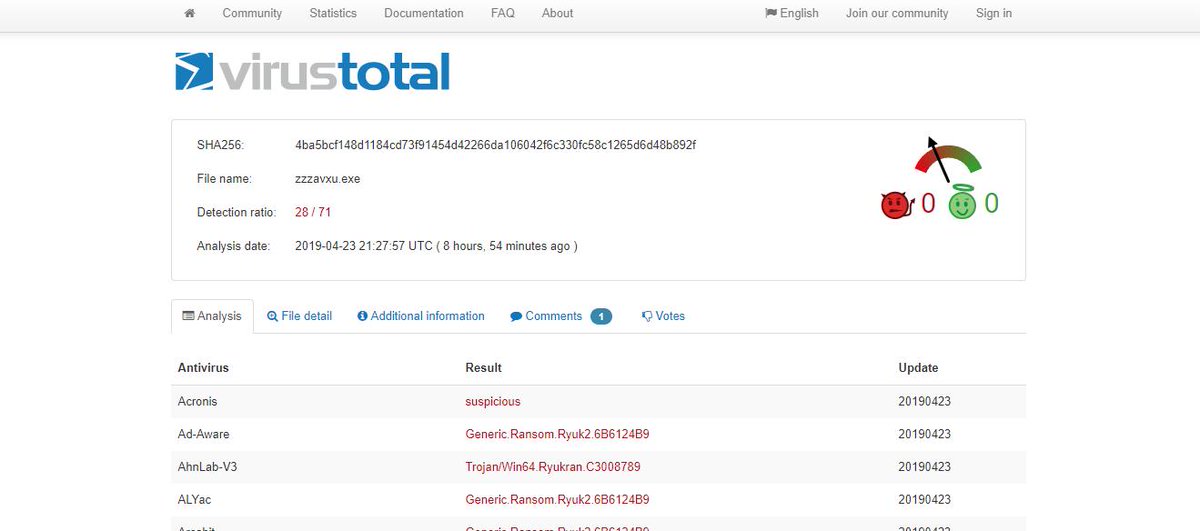This screenshot has height=531, width=1200.
Task: Open the FAQ page
Action: pyautogui.click(x=503, y=13)
